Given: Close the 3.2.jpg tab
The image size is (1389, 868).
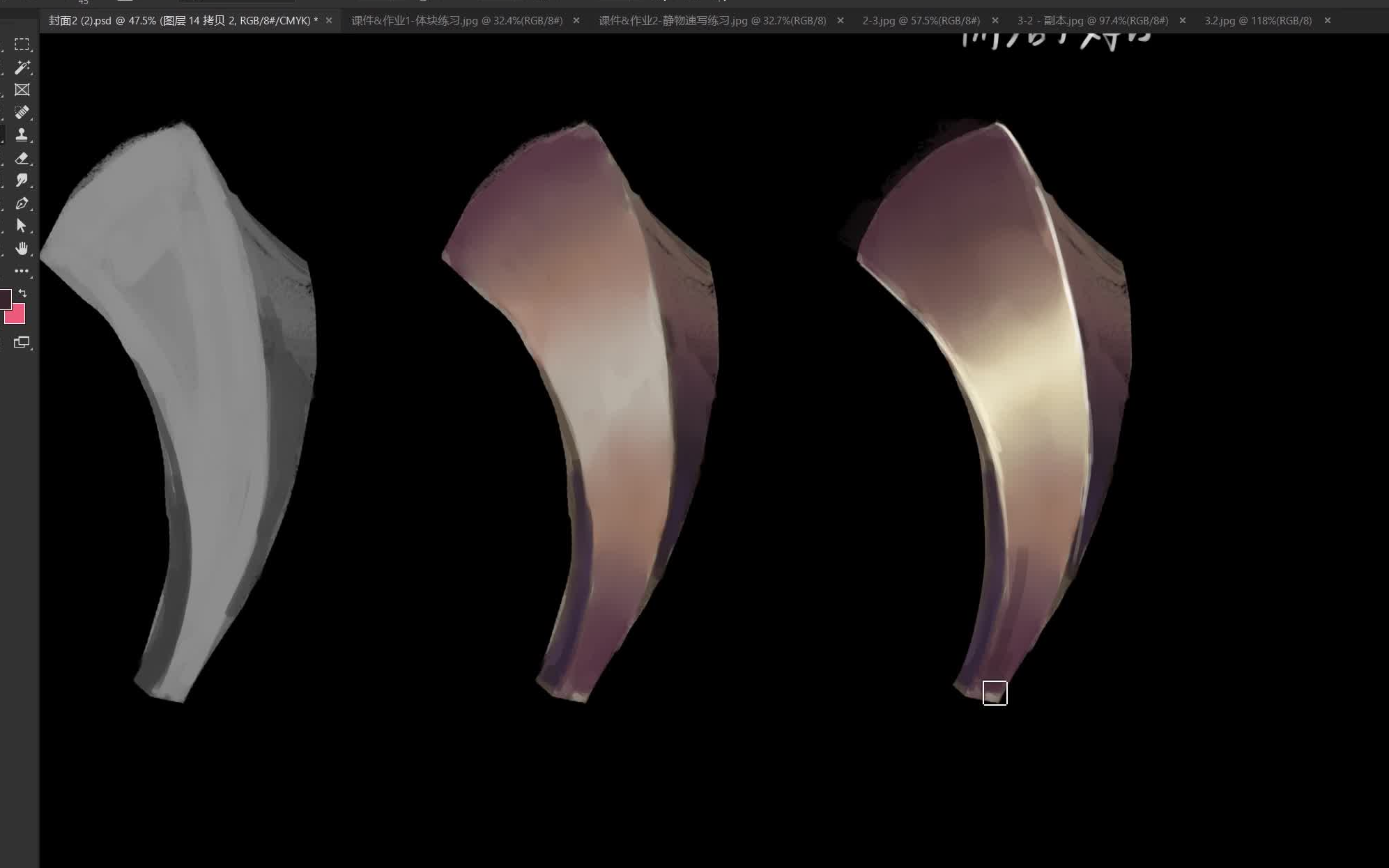Looking at the screenshot, I should (x=1328, y=21).
